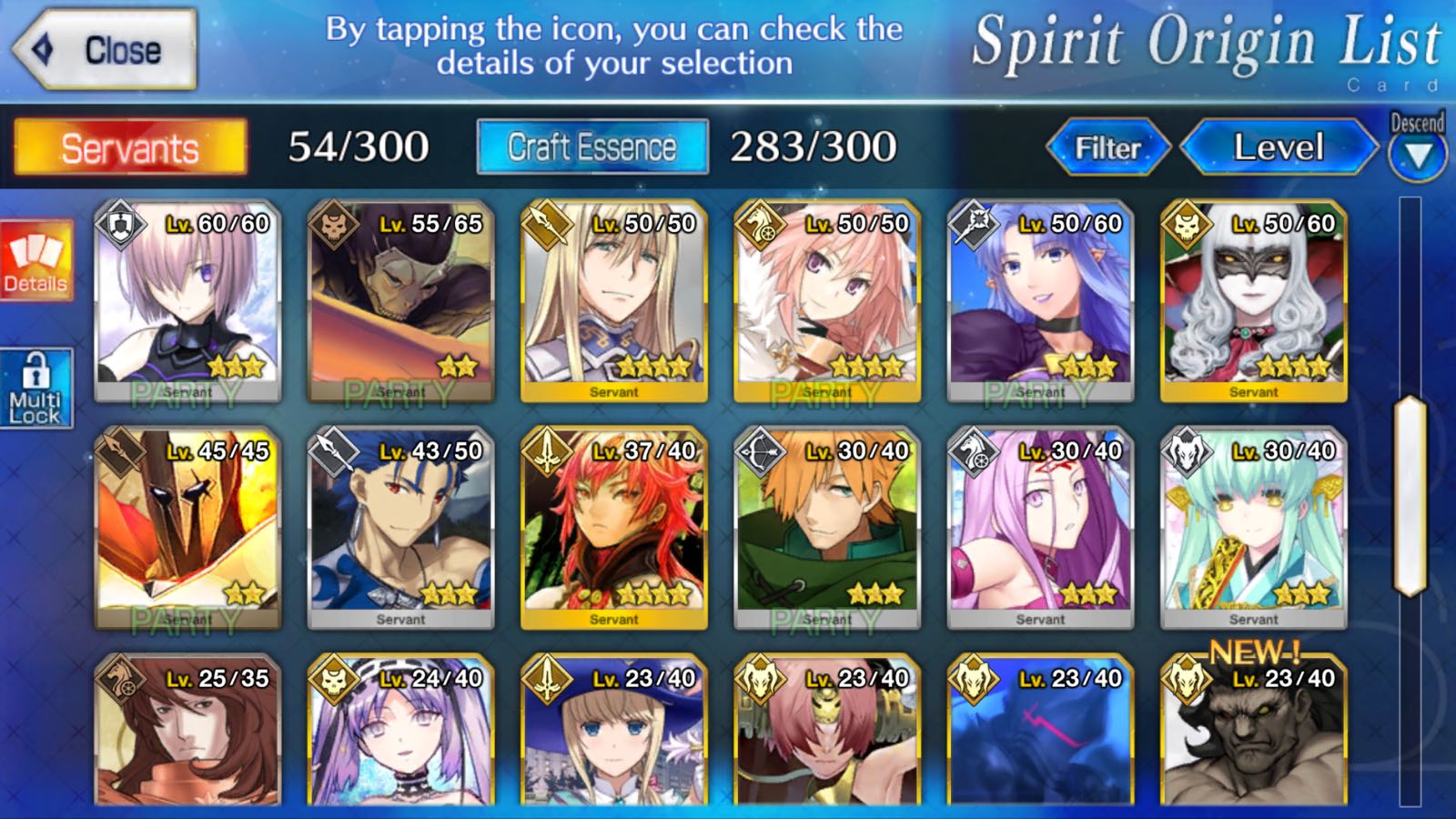Open the Details card view icon
Screen dimensions: 1456x819
[35, 260]
